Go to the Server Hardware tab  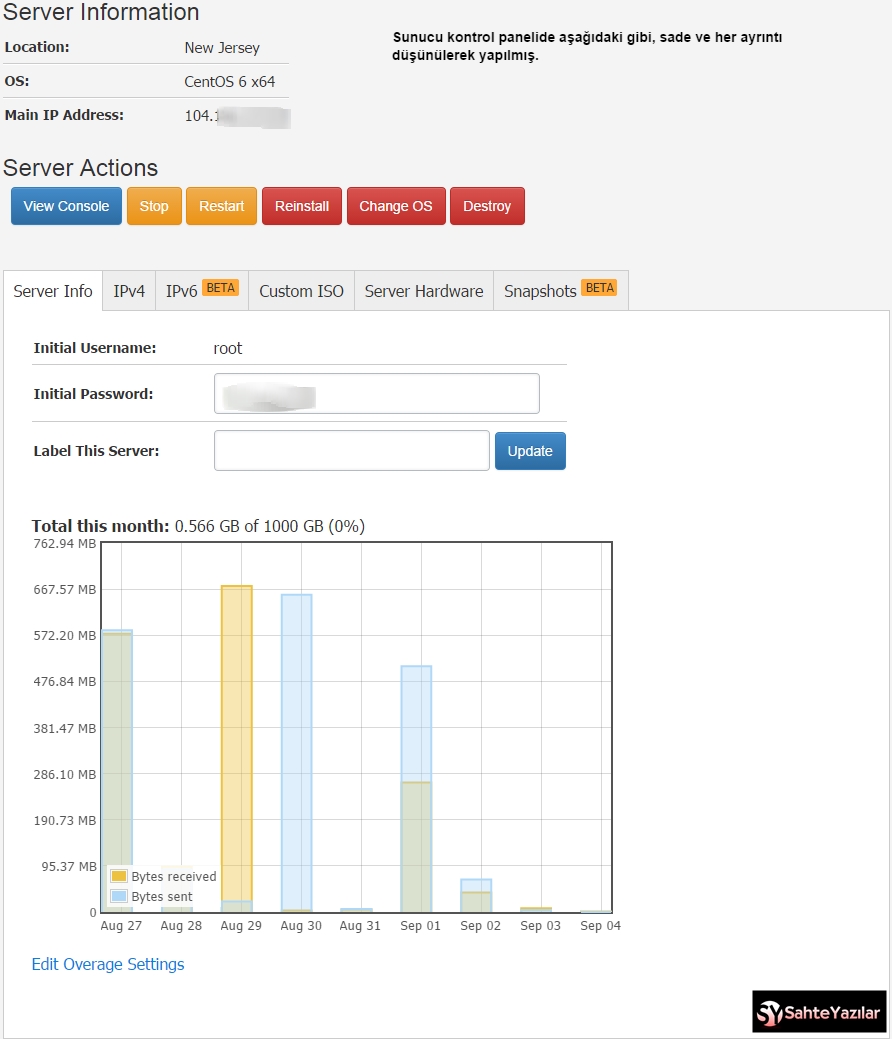(424, 291)
